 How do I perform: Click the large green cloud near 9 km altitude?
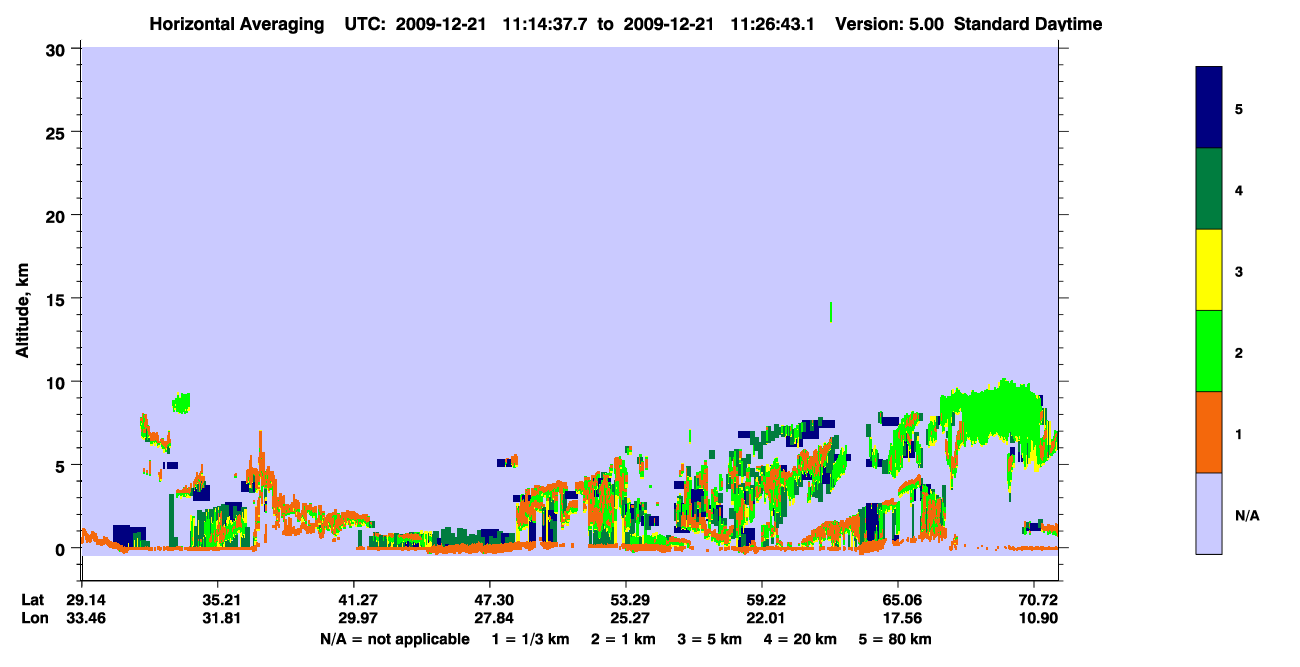point(990,412)
